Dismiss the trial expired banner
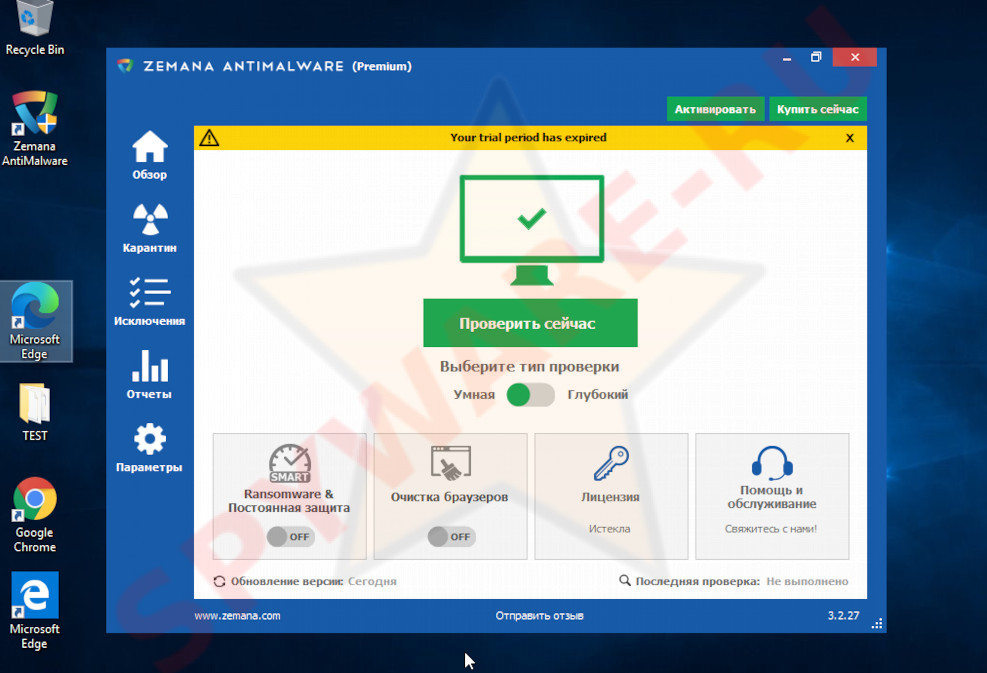The width and height of the screenshot is (987, 673). coord(850,138)
